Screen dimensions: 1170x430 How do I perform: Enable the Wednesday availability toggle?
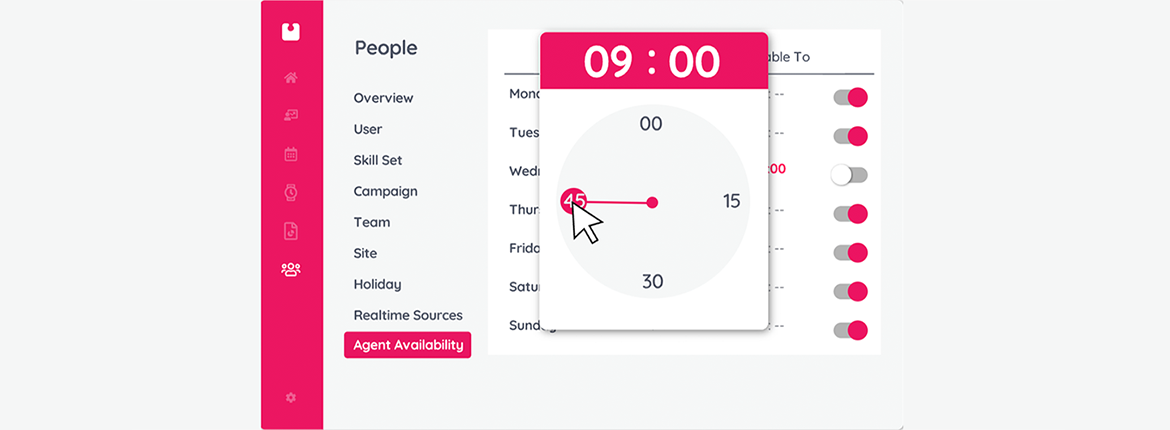849,175
